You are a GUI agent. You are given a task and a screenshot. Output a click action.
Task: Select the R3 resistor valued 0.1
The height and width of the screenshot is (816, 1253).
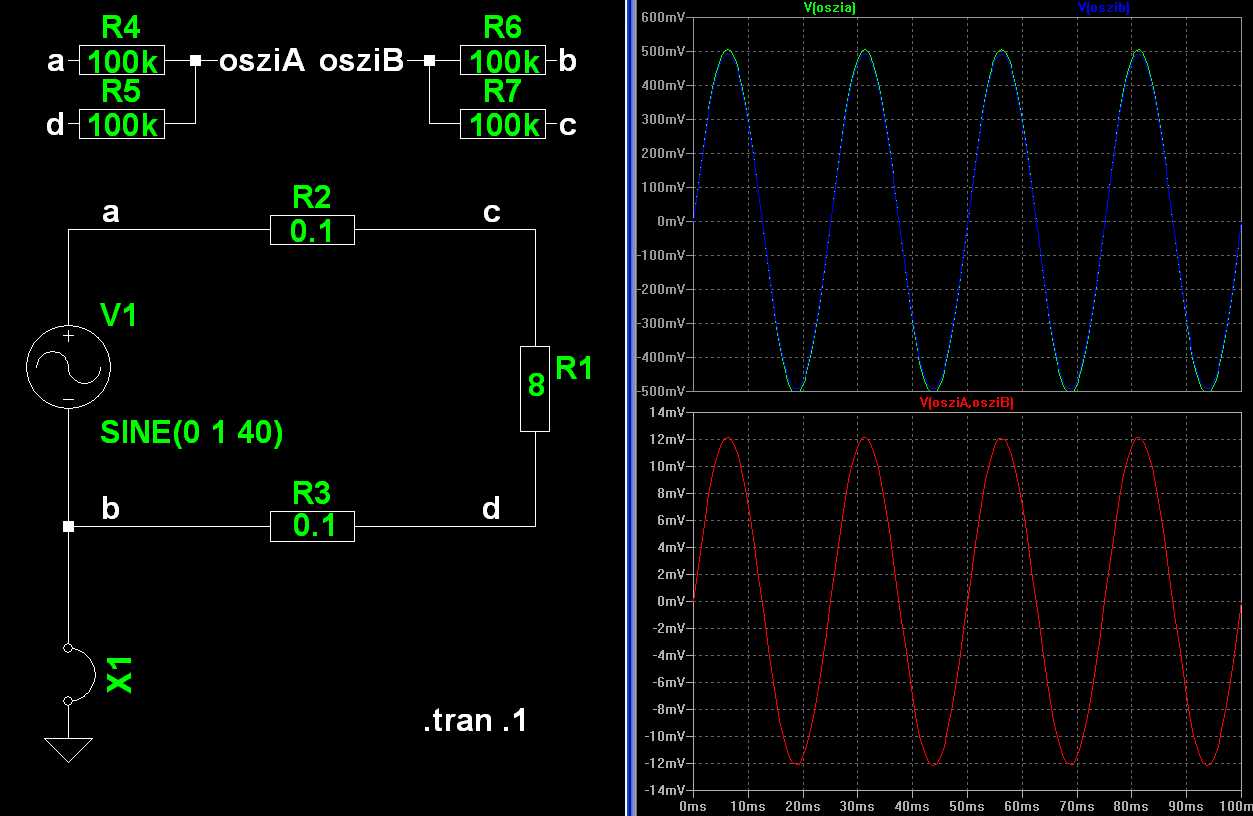tap(312, 525)
